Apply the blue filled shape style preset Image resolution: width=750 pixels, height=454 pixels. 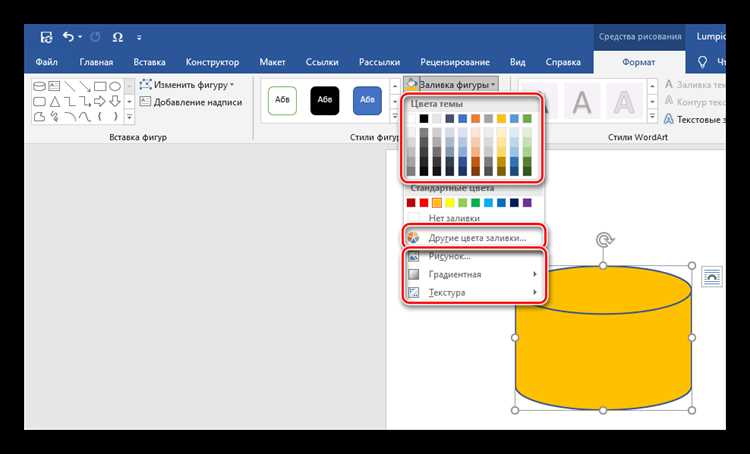point(367,100)
